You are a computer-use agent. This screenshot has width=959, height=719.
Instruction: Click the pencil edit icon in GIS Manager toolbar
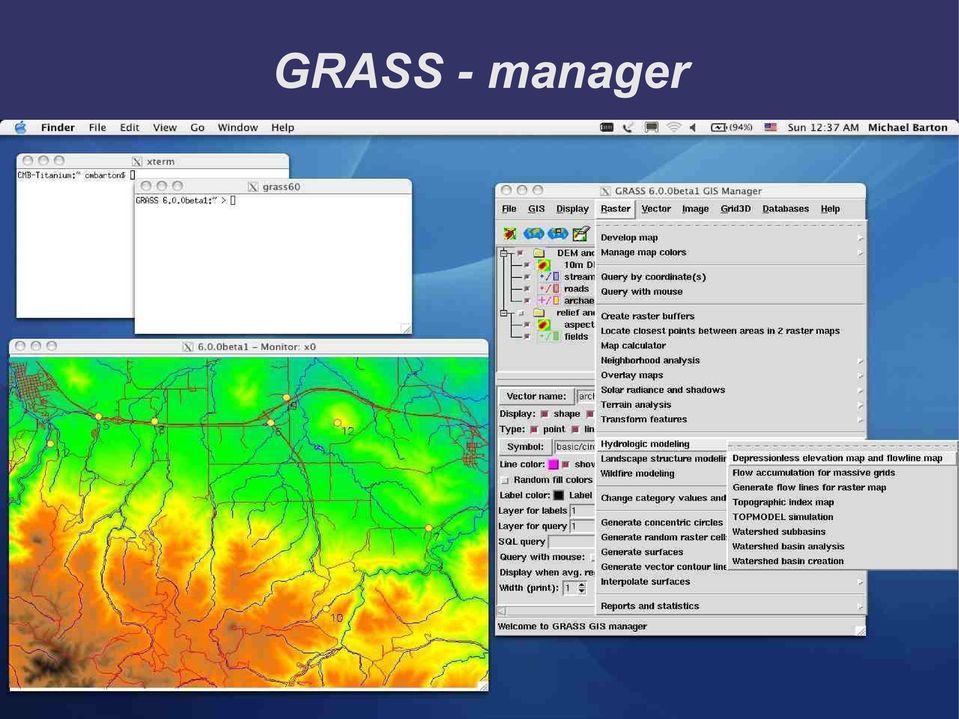(580, 234)
